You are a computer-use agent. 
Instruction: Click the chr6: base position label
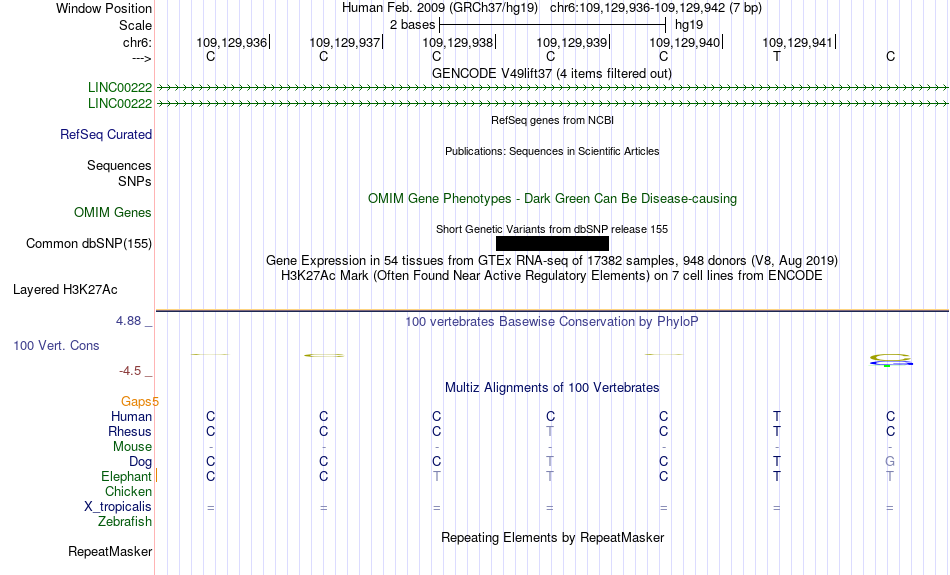[x=137, y=42]
